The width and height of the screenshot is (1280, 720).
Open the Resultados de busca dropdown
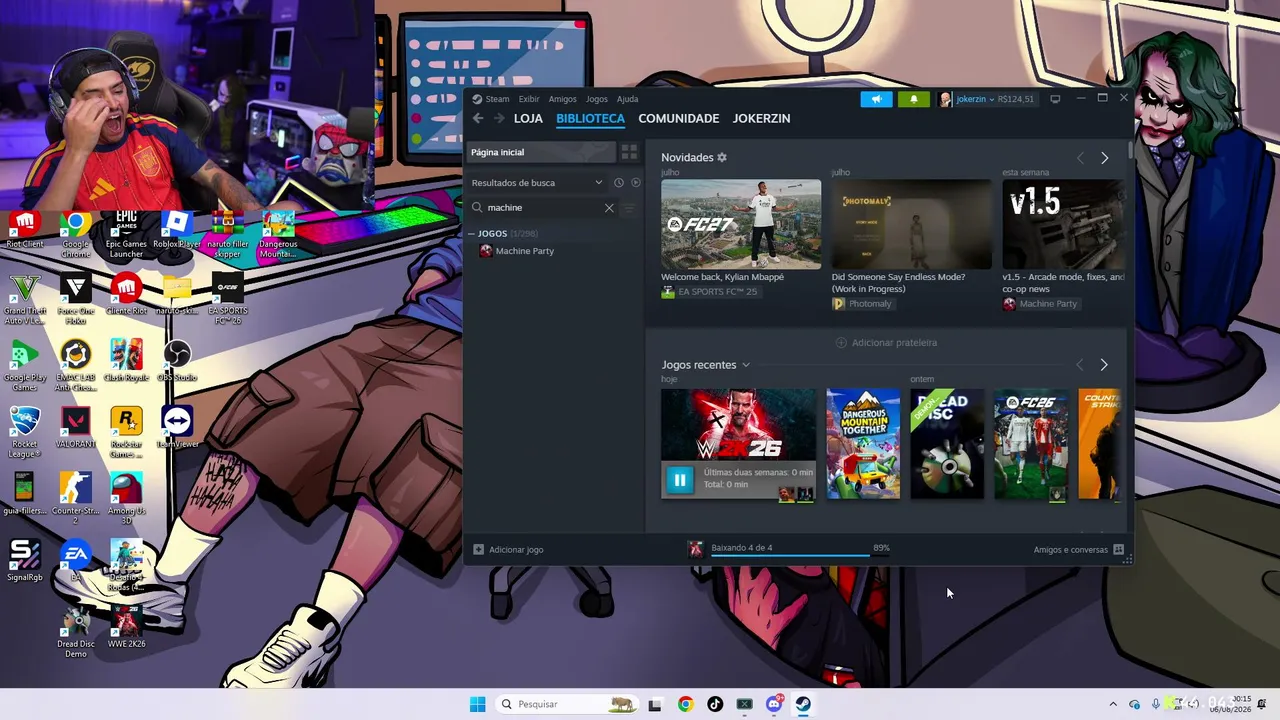click(x=538, y=183)
